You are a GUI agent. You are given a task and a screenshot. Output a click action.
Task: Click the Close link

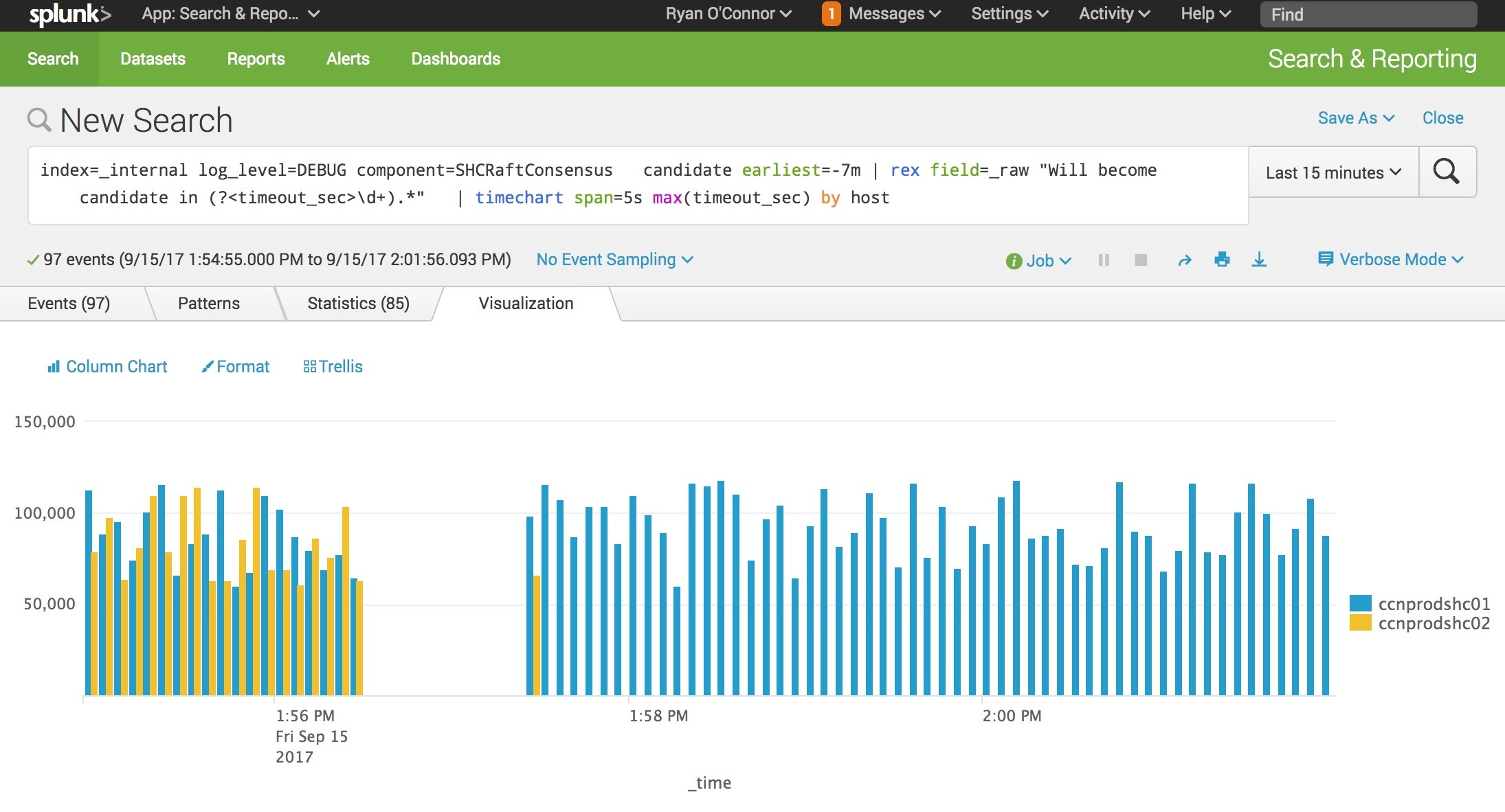(x=1442, y=118)
